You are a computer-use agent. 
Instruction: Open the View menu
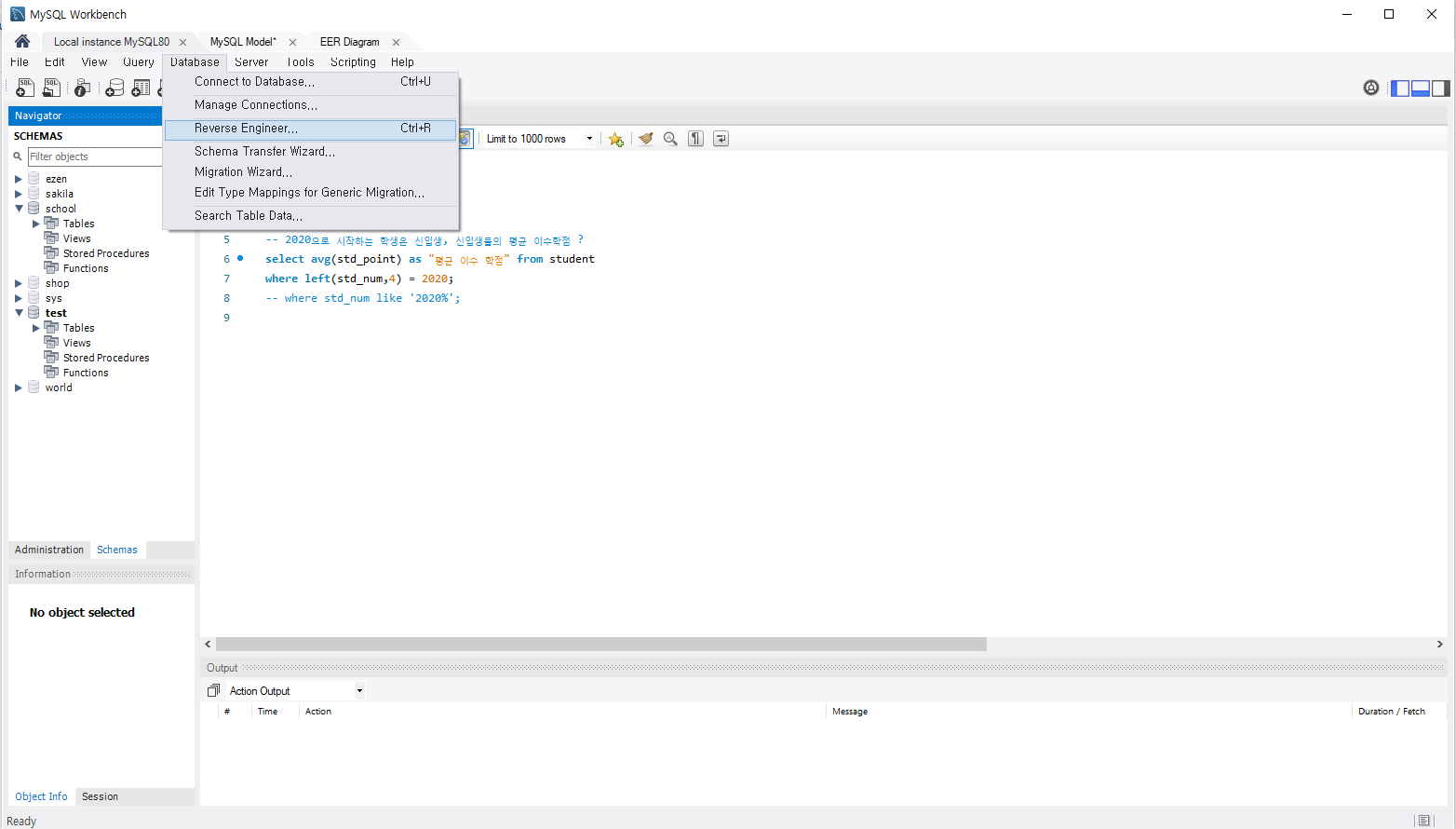(x=94, y=61)
